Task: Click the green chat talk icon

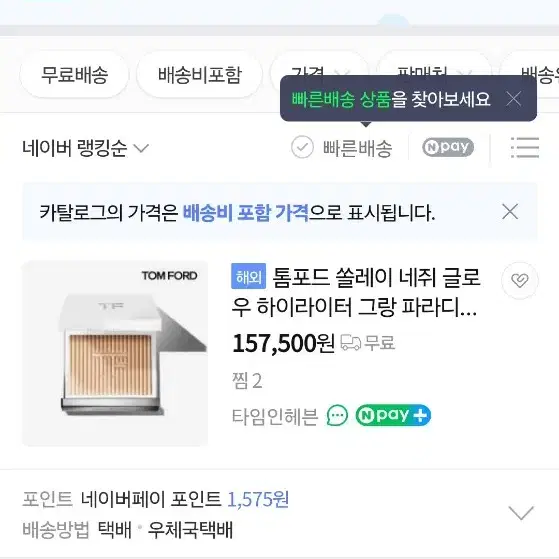Action: (337, 415)
